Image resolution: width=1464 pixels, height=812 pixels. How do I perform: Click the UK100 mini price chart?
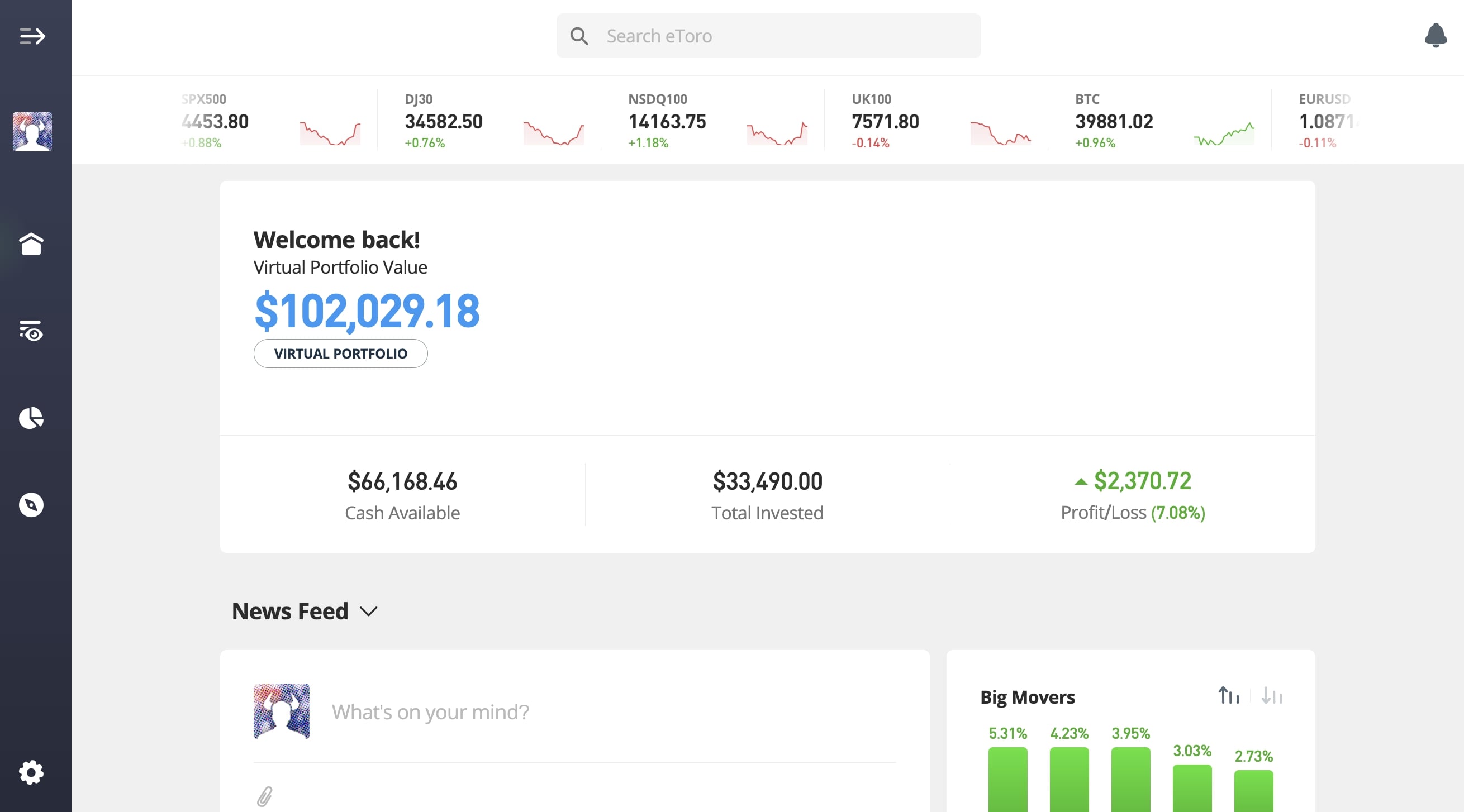pos(1000,133)
